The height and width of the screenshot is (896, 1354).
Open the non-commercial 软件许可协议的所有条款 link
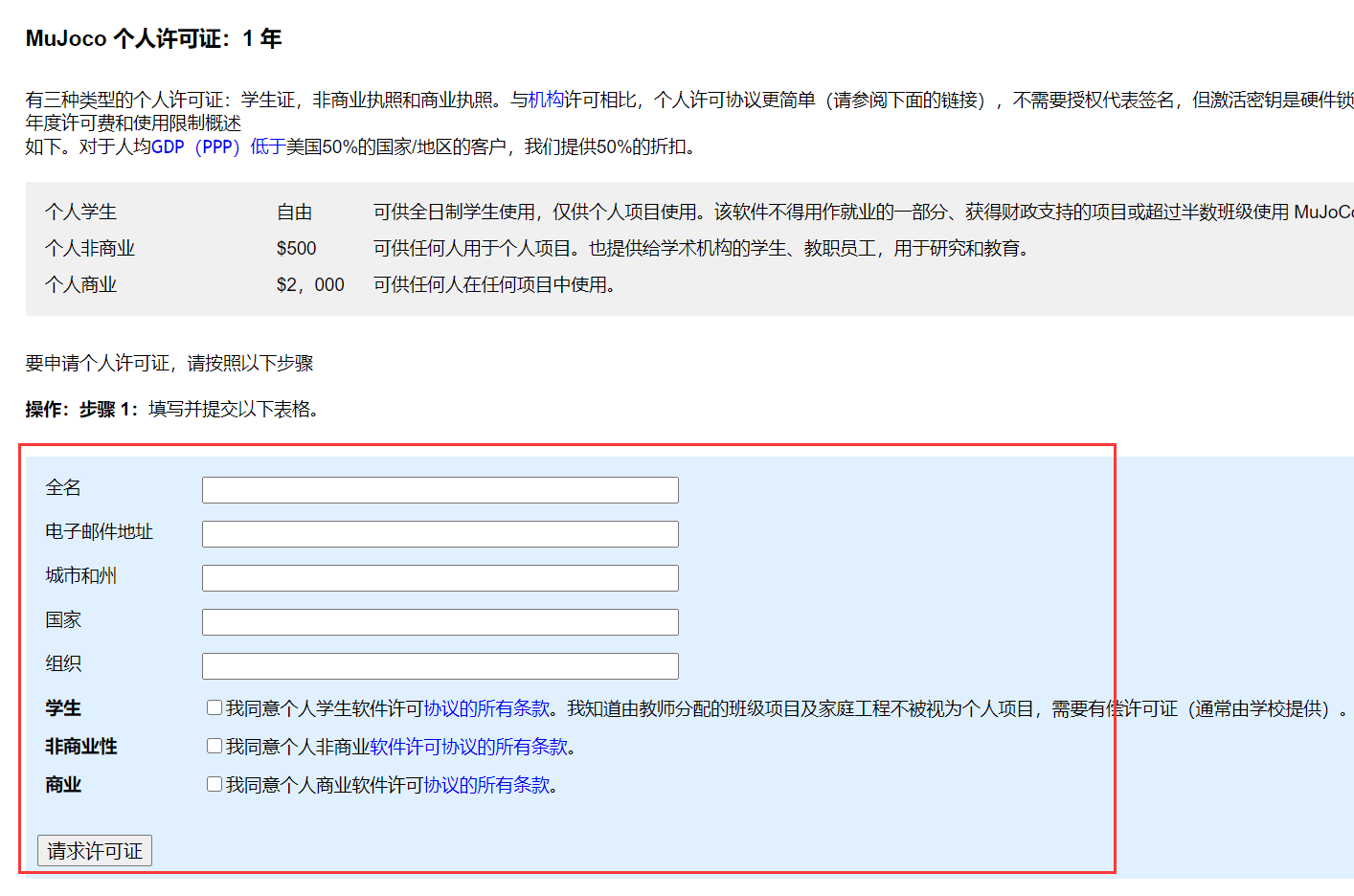[x=468, y=747]
